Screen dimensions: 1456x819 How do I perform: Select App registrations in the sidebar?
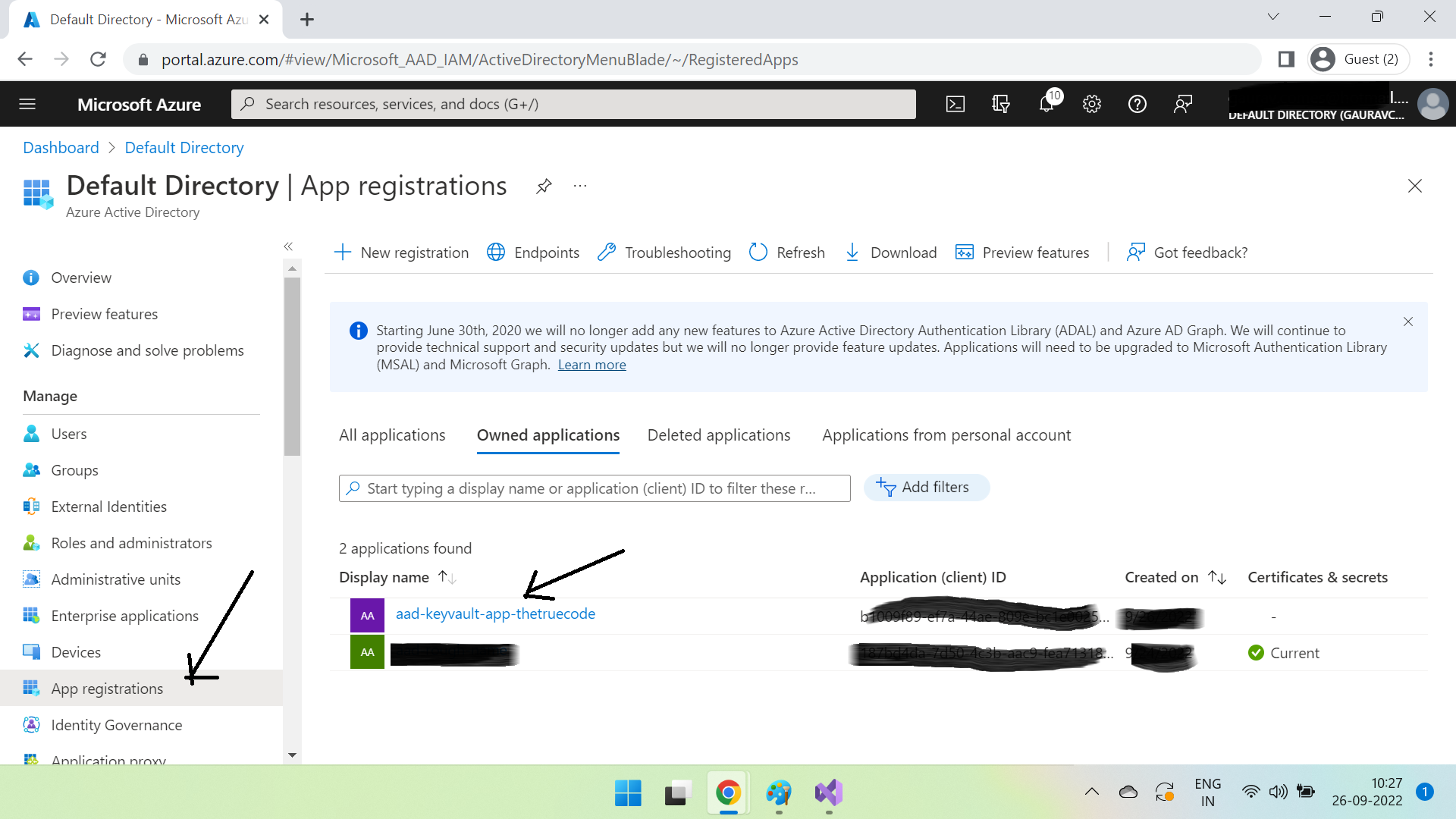pyautogui.click(x=141, y=689)
